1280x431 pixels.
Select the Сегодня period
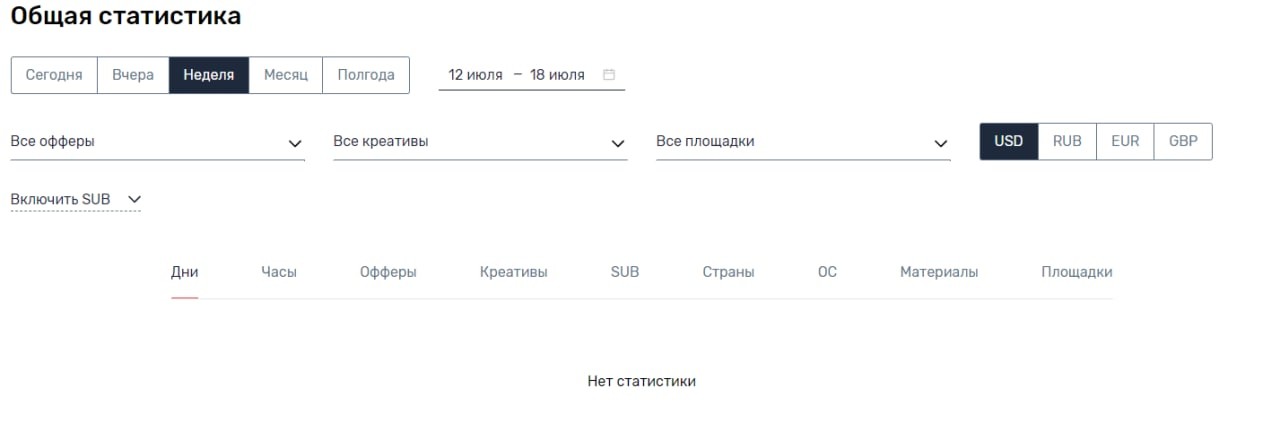(x=54, y=75)
